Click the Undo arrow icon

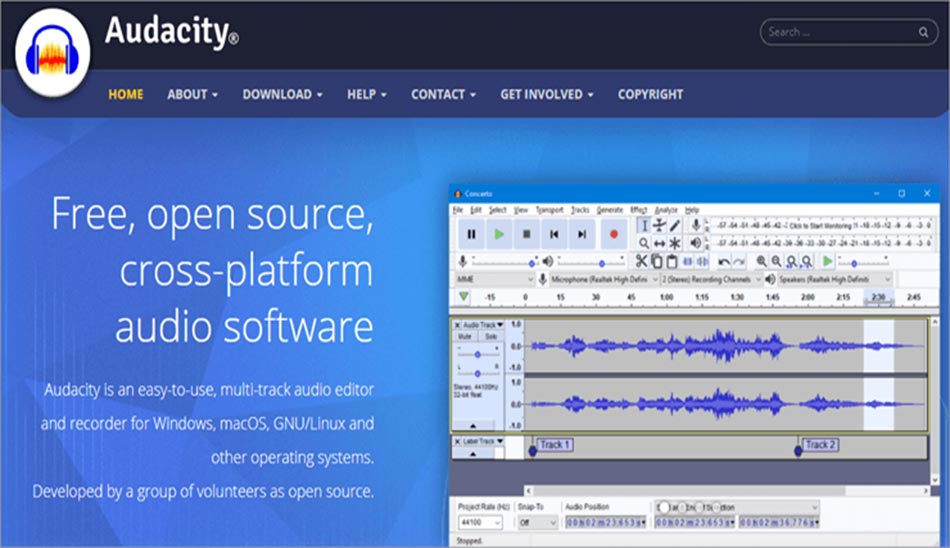pyautogui.click(x=723, y=261)
